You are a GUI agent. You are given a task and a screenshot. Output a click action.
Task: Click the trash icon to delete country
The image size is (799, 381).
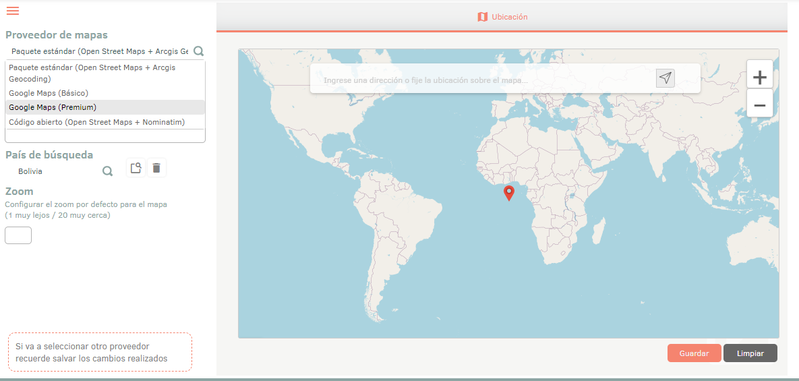tap(156, 168)
